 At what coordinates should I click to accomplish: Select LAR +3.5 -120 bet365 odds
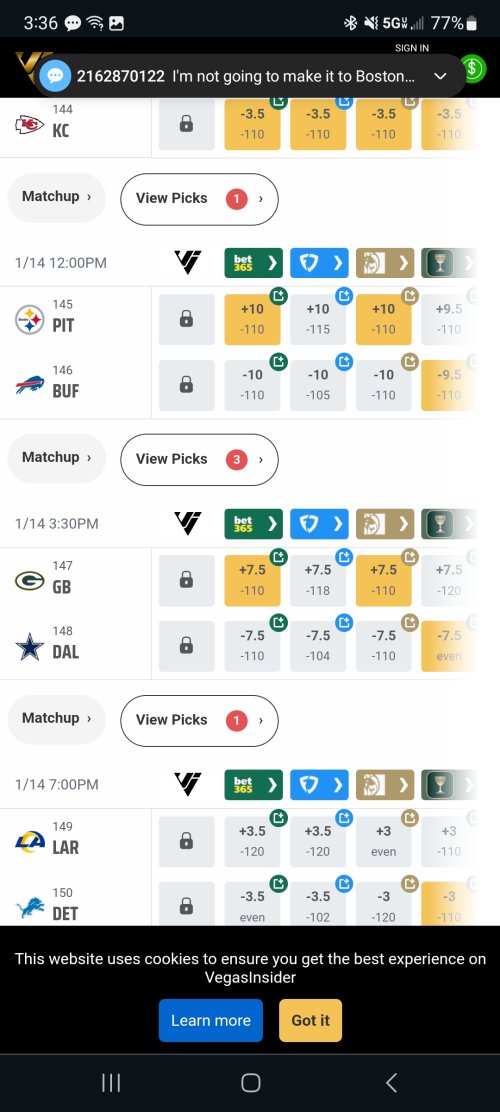click(252, 842)
